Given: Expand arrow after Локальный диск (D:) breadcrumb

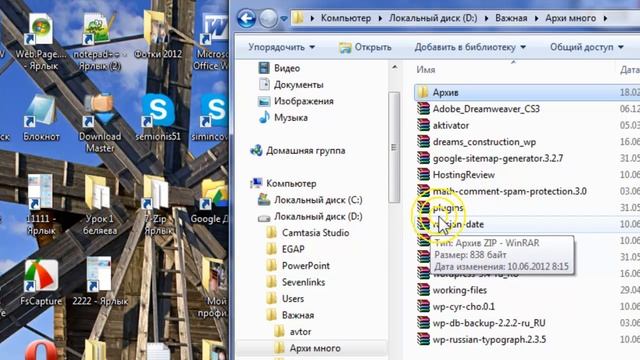Looking at the screenshot, I should (487, 18).
